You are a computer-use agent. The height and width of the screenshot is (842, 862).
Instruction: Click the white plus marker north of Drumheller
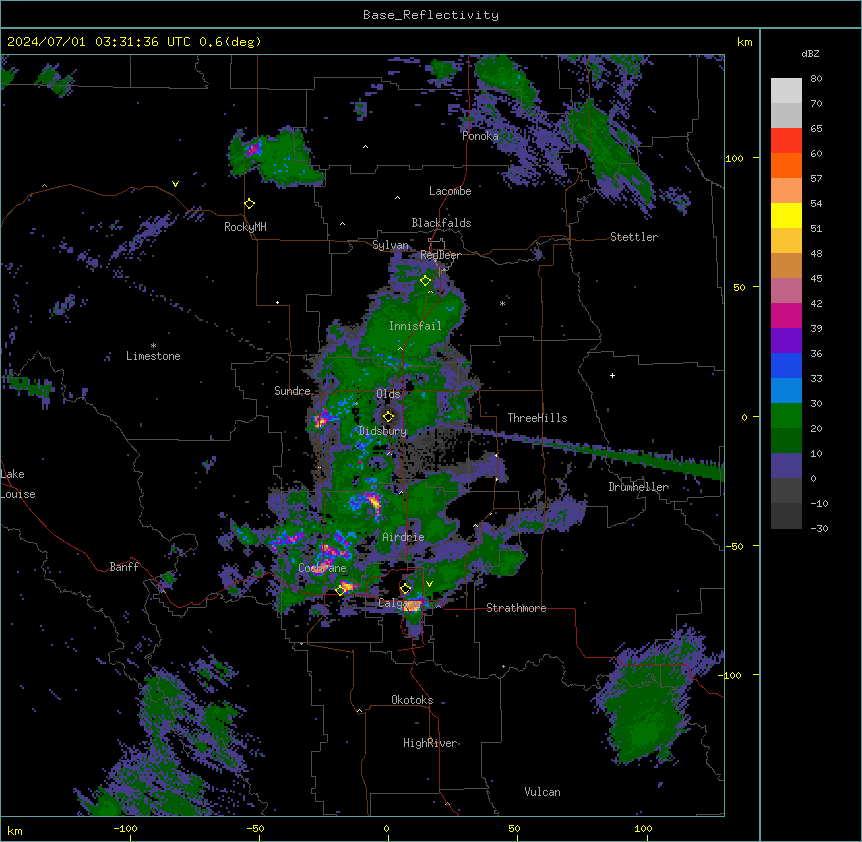point(612,375)
